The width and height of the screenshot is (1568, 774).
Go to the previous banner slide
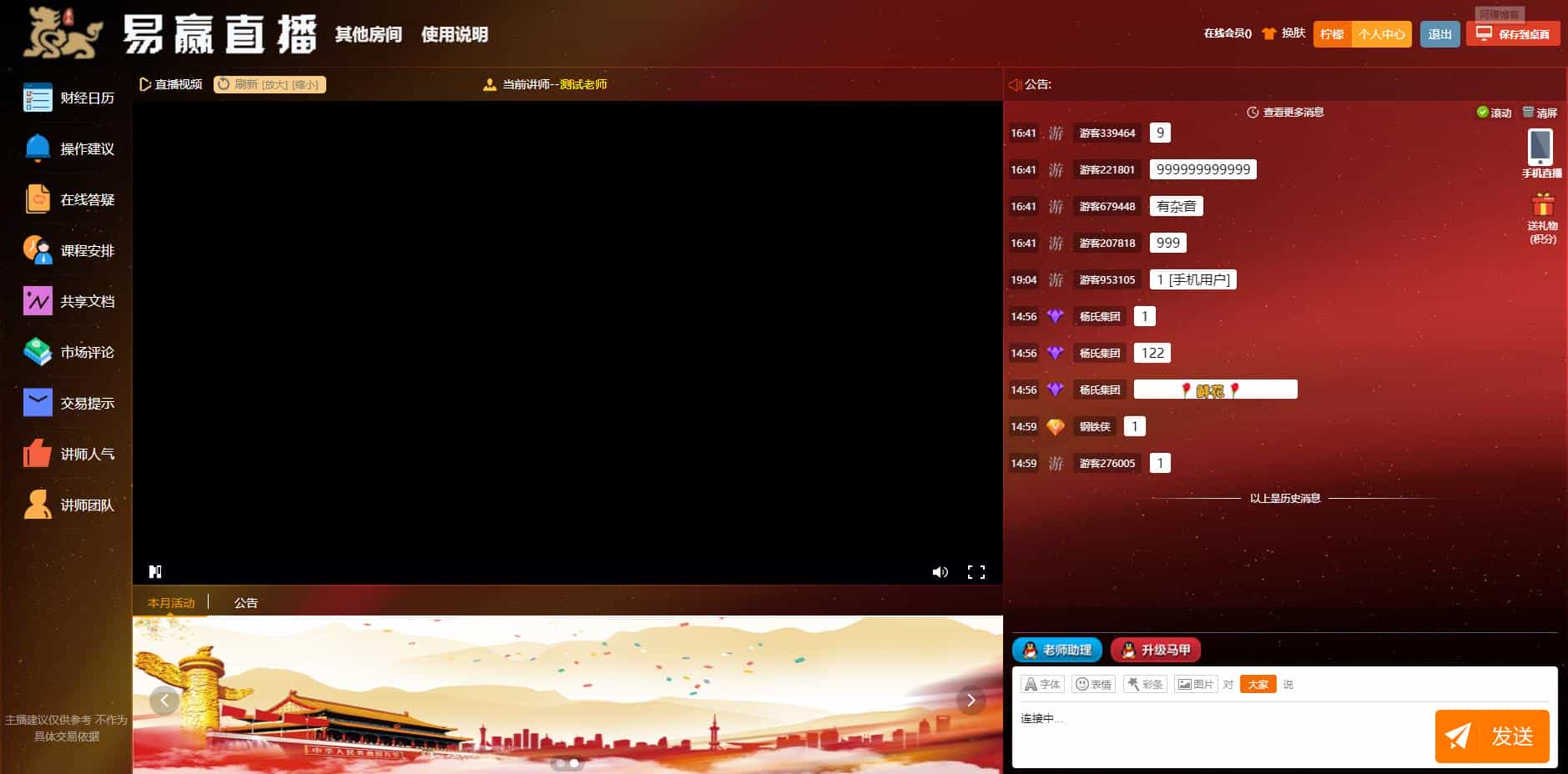pyautogui.click(x=164, y=700)
